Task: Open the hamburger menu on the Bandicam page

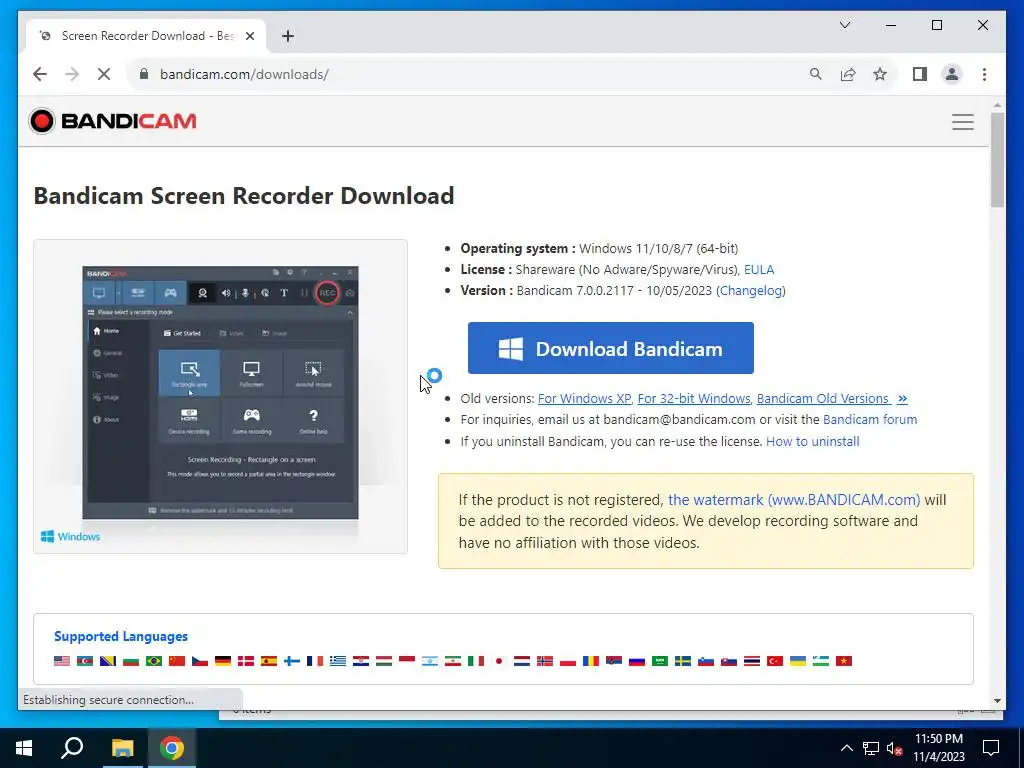Action: 962,122
